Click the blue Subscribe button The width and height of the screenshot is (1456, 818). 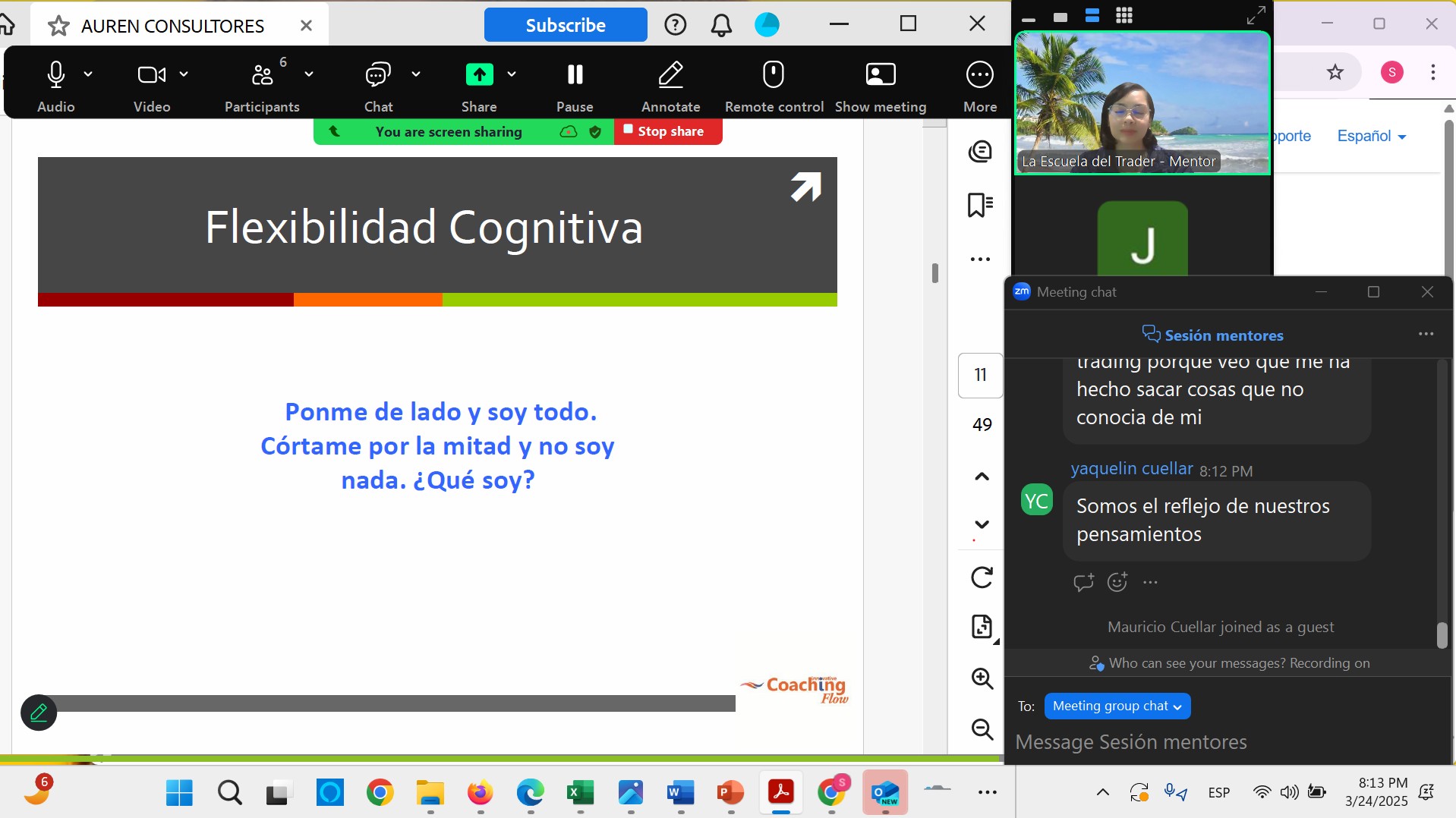pos(565,25)
